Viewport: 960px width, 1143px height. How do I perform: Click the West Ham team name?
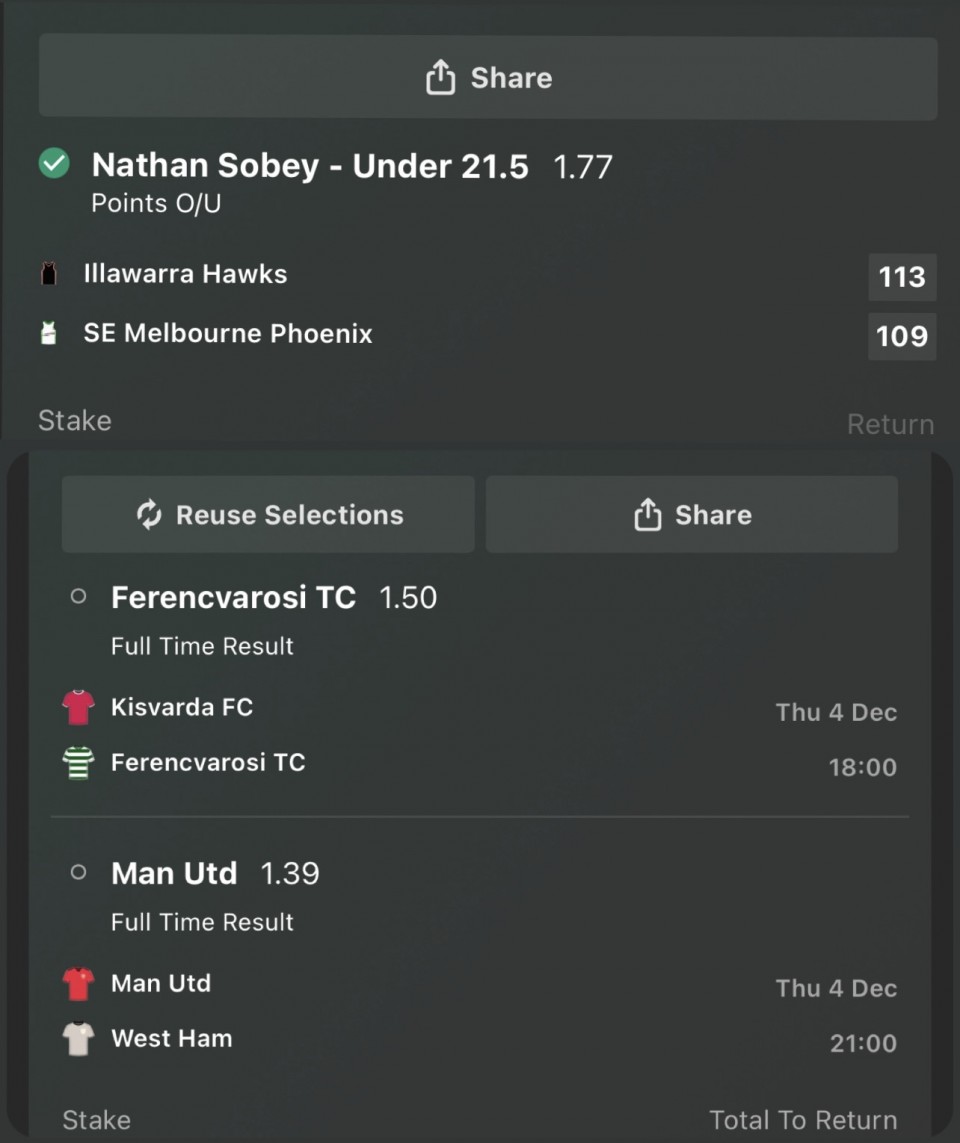point(172,1039)
